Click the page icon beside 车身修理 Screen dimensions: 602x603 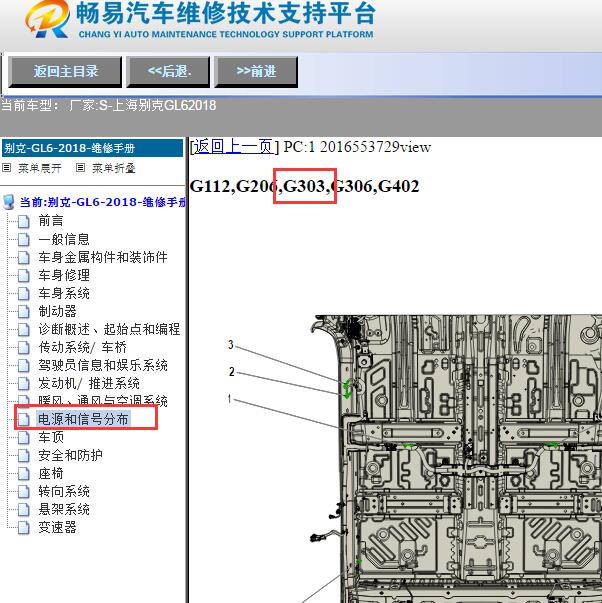point(24,276)
